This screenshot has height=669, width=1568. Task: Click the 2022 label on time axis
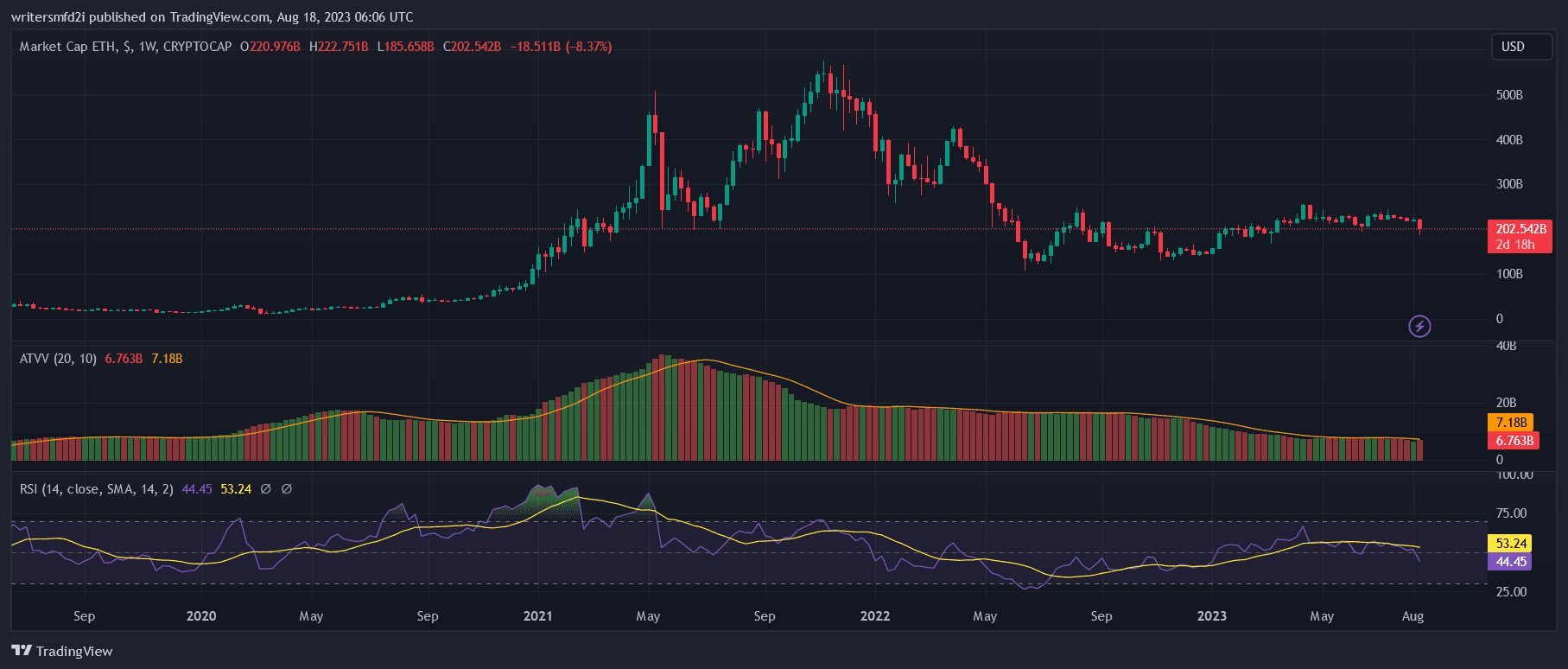point(874,616)
